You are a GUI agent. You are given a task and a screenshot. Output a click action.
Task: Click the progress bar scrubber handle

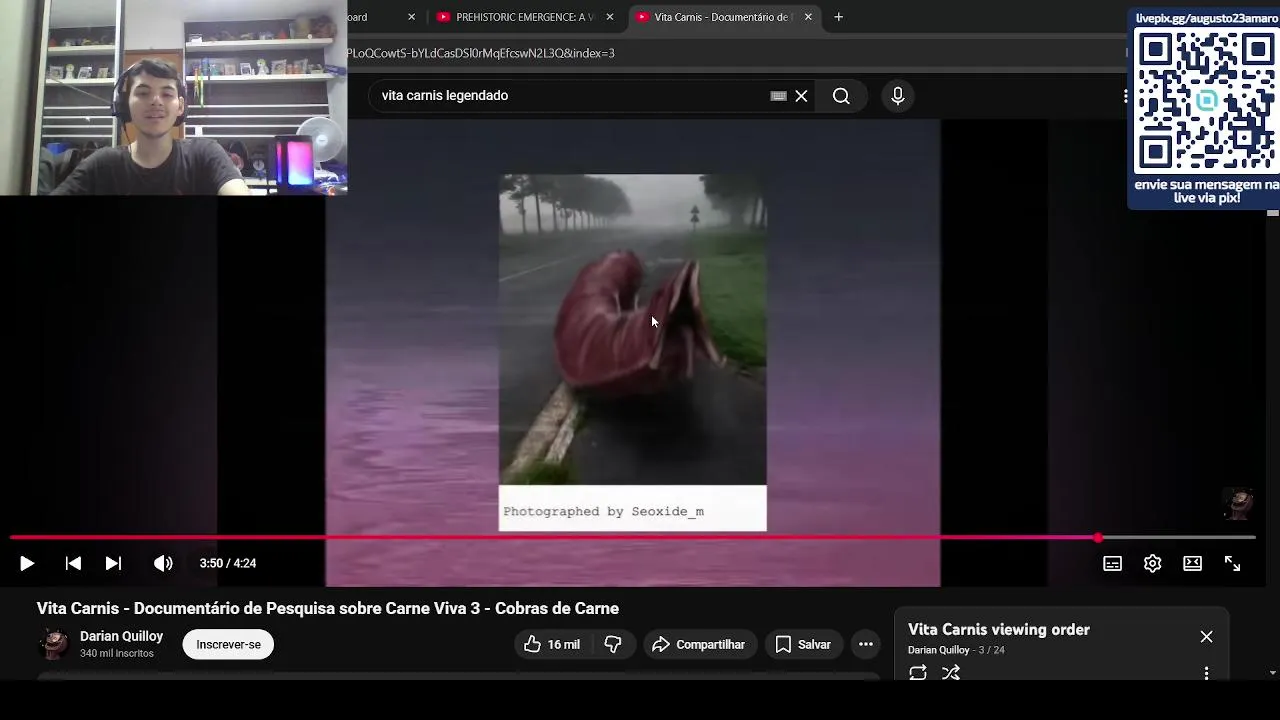point(1098,538)
